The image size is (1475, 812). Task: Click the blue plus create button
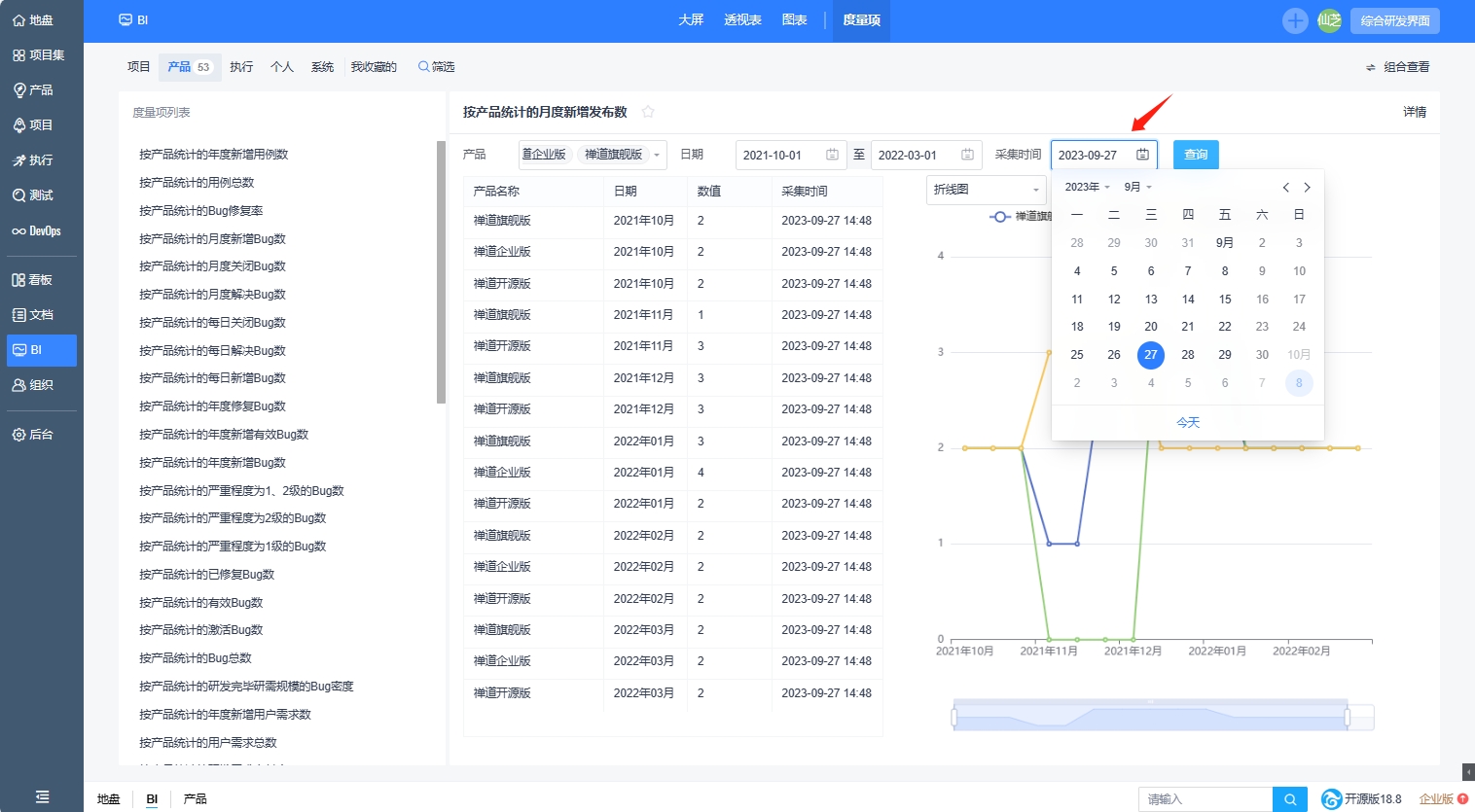[x=1295, y=20]
